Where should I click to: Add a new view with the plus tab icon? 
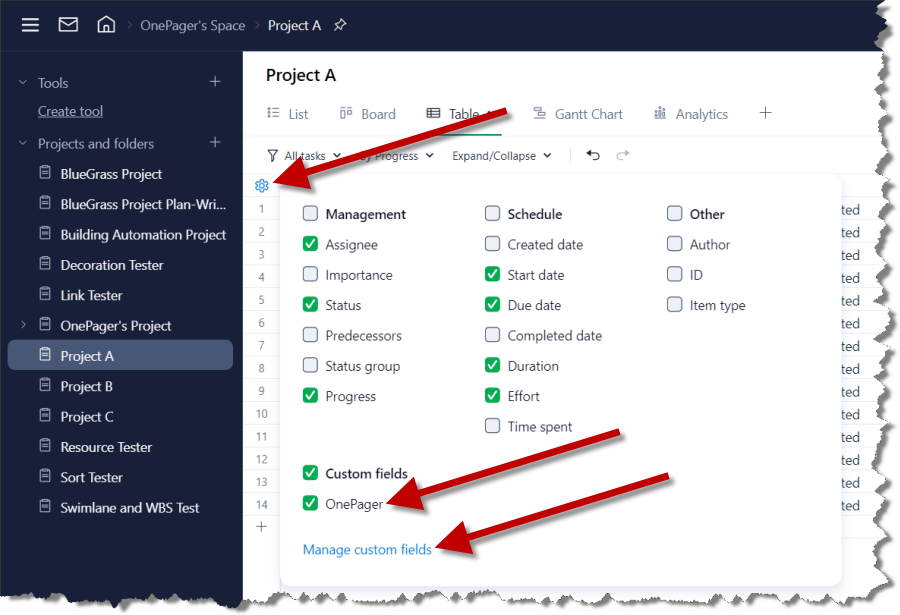tap(765, 113)
